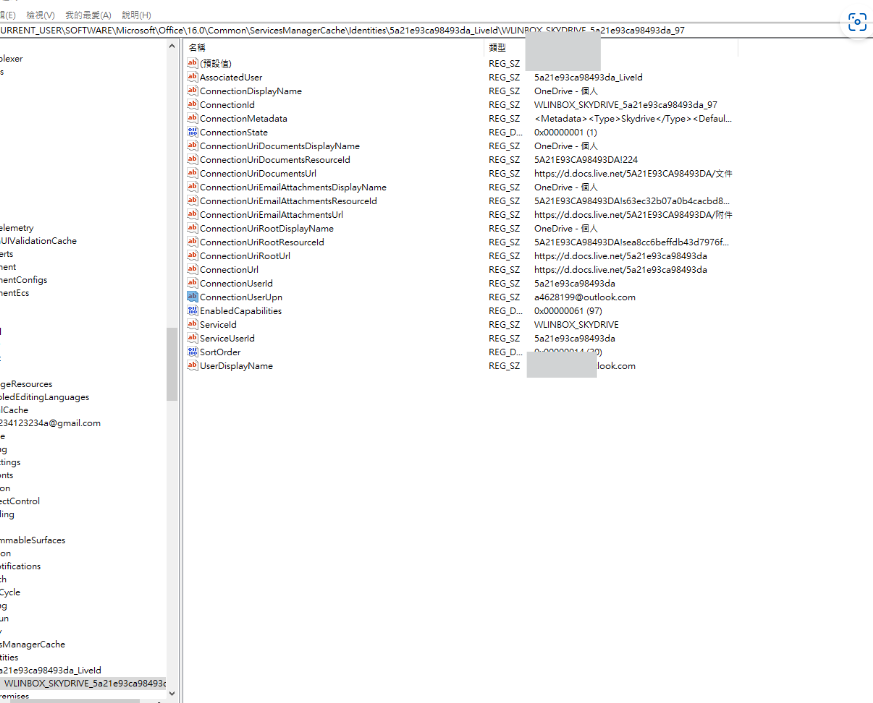The width and height of the screenshot is (873, 703).
Task: Click the tree pane scroll up arrow
Action: coord(171,46)
